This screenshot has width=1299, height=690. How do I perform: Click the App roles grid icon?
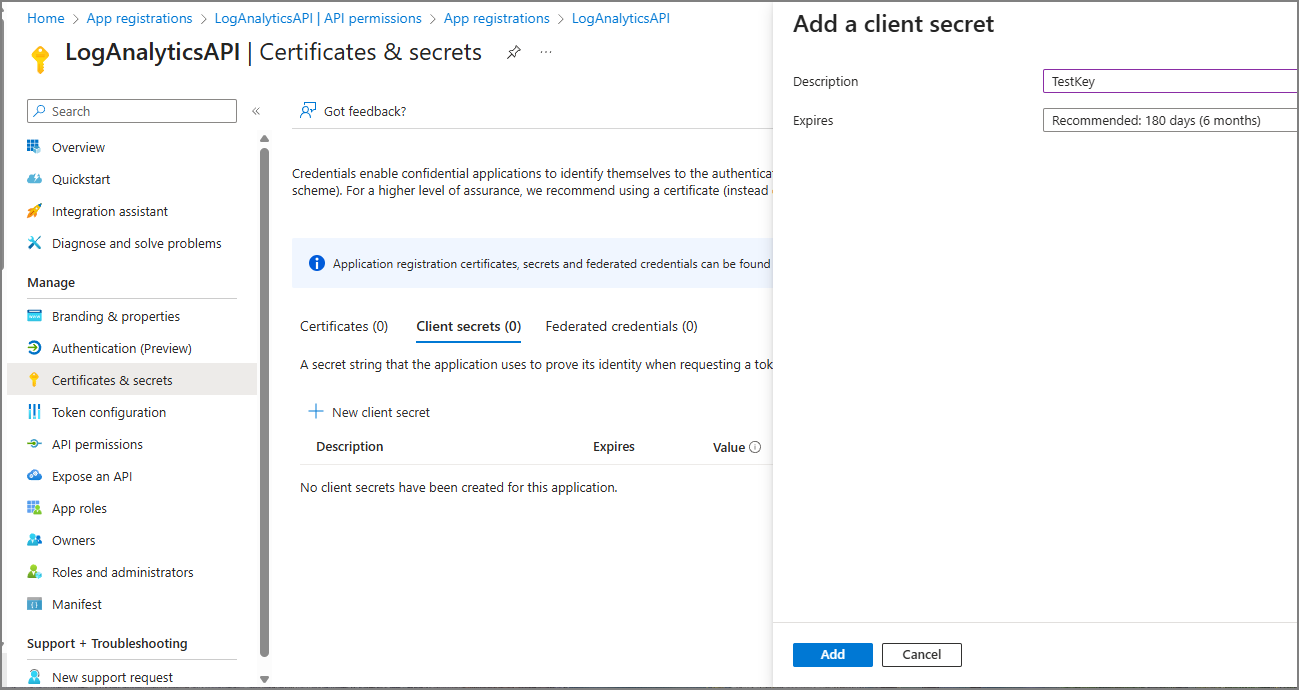coord(34,508)
